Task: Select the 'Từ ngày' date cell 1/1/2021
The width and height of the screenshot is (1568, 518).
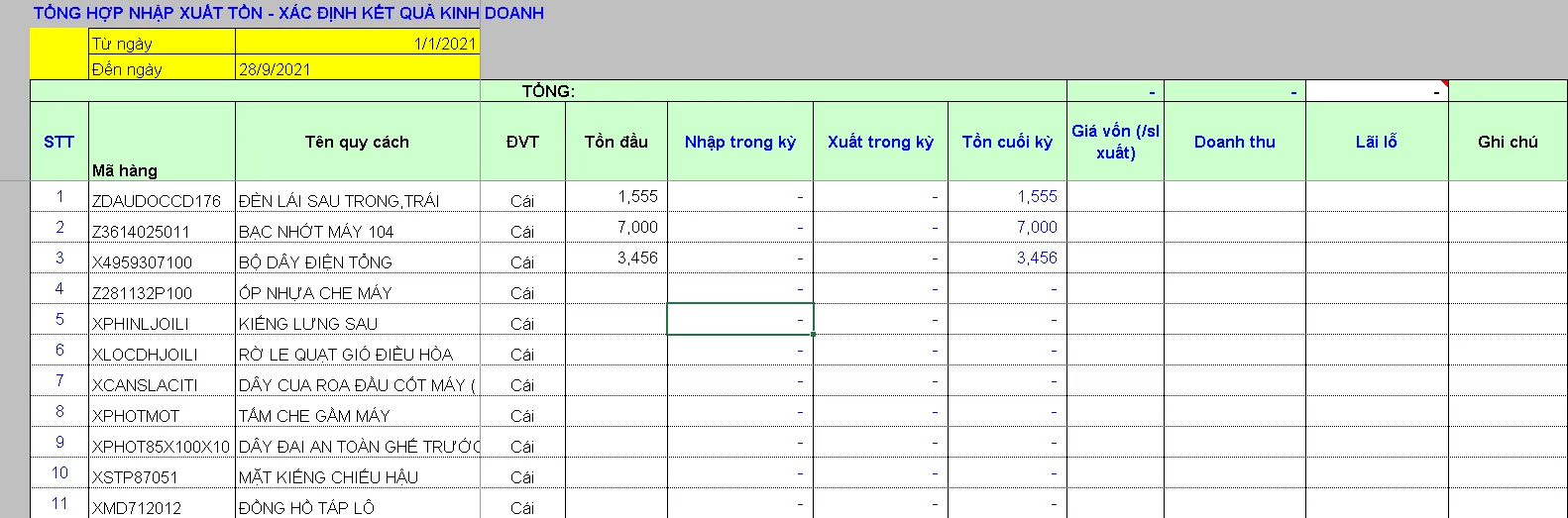Action: 357,43
